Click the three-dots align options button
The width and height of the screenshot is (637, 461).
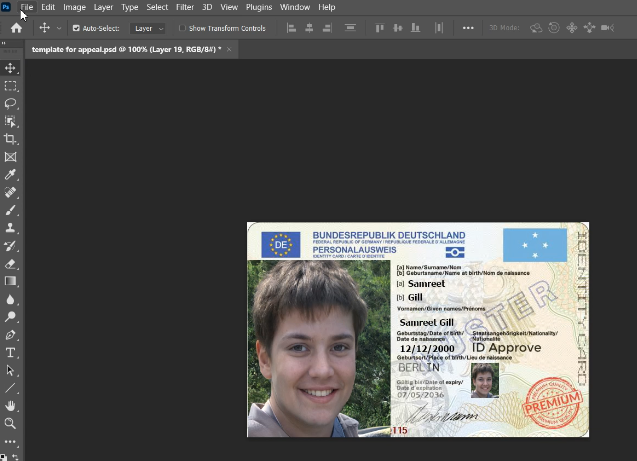pos(467,28)
